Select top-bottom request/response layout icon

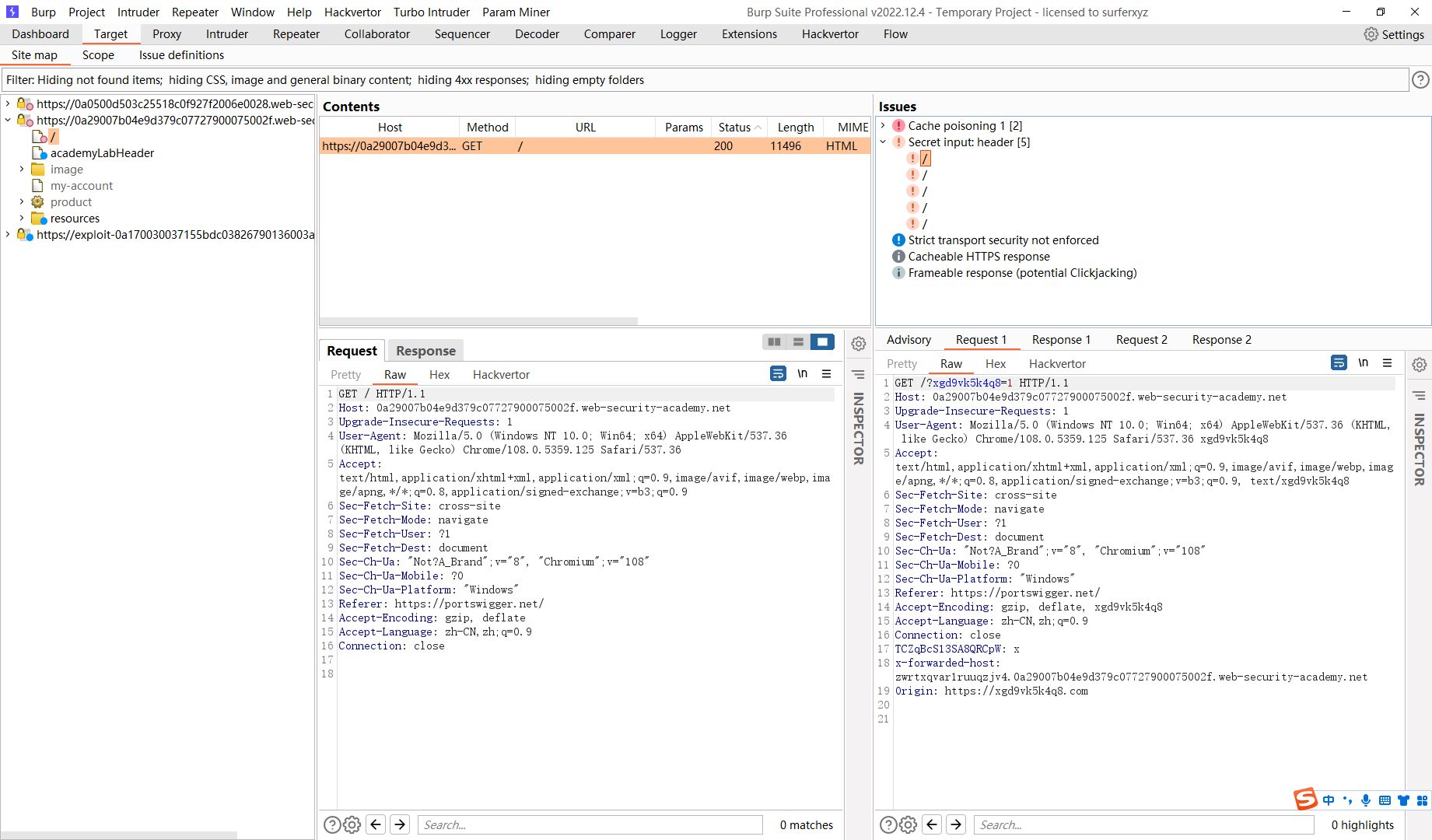(x=798, y=341)
